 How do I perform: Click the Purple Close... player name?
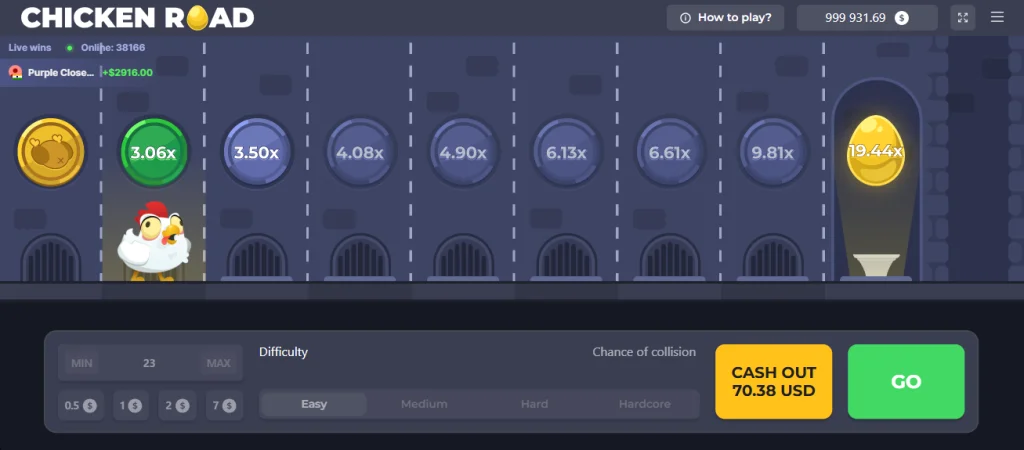coord(61,72)
